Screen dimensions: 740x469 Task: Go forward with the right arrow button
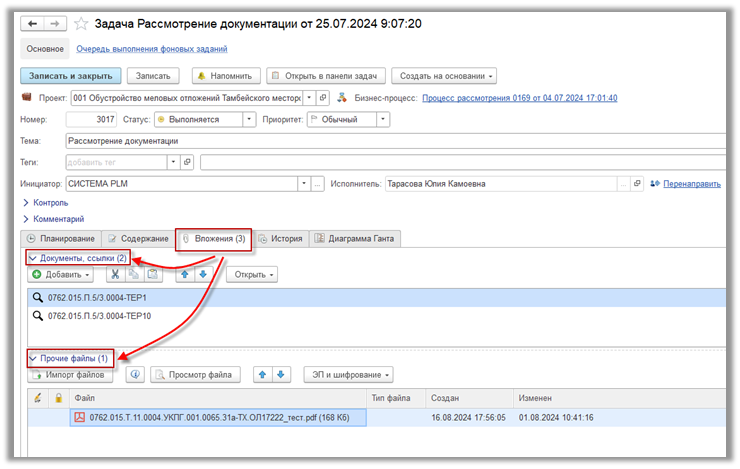55,24
